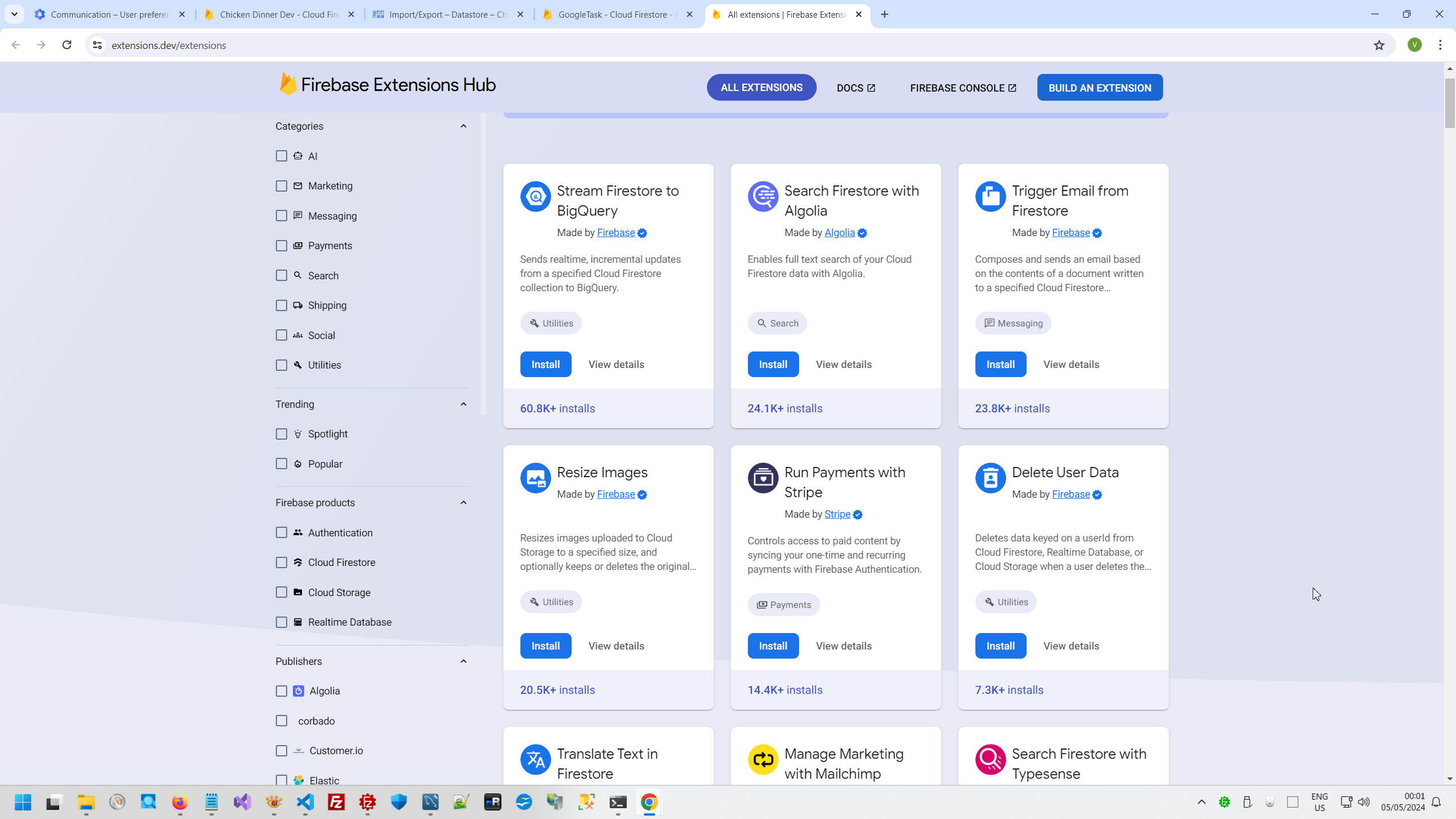Tick the Popular trending checkbox
Viewport: 1456px width, 819px height.
pos(282,464)
